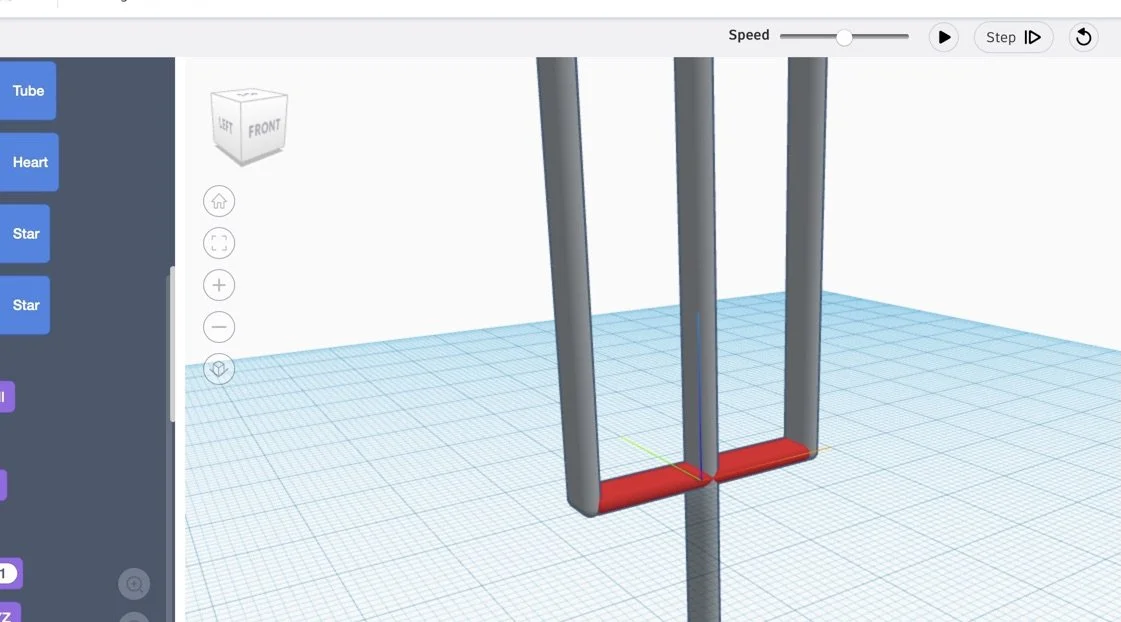1121x622 pixels.
Task: Play the codeblocks animation
Action: [x=944, y=37]
